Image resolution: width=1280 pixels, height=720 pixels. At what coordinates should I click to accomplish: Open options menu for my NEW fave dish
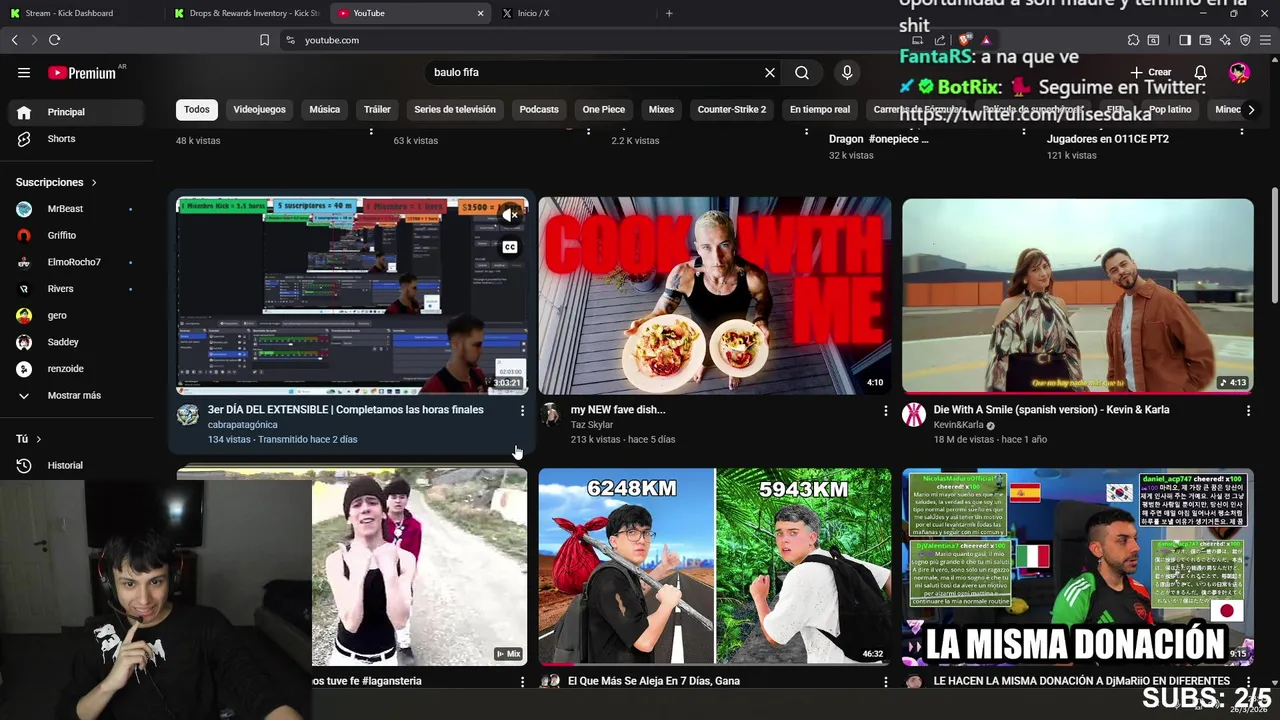pos(885,410)
